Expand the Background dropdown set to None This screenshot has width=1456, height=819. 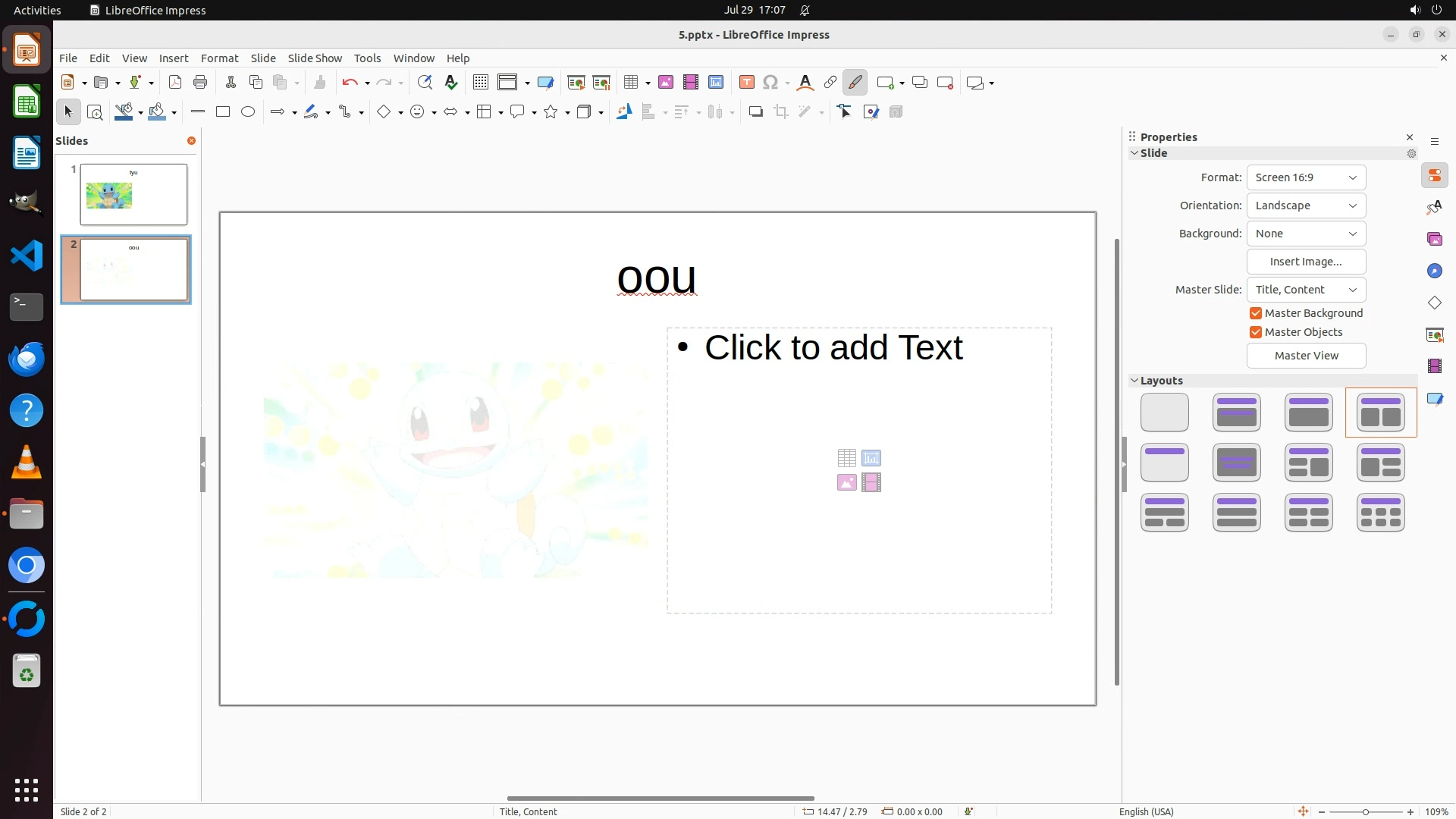point(1306,234)
